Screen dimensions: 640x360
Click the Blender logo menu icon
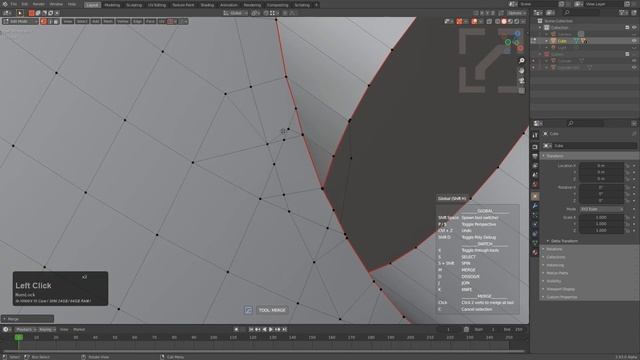(x=5, y=4)
